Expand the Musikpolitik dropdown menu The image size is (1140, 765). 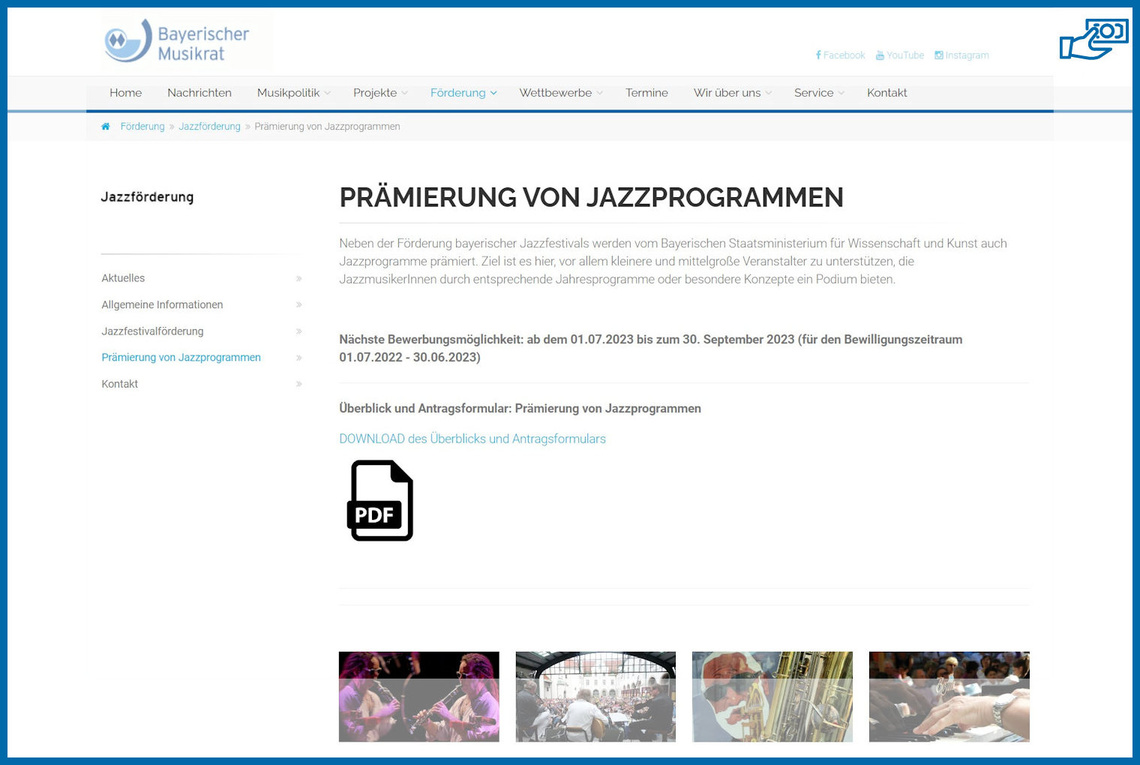click(x=293, y=93)
